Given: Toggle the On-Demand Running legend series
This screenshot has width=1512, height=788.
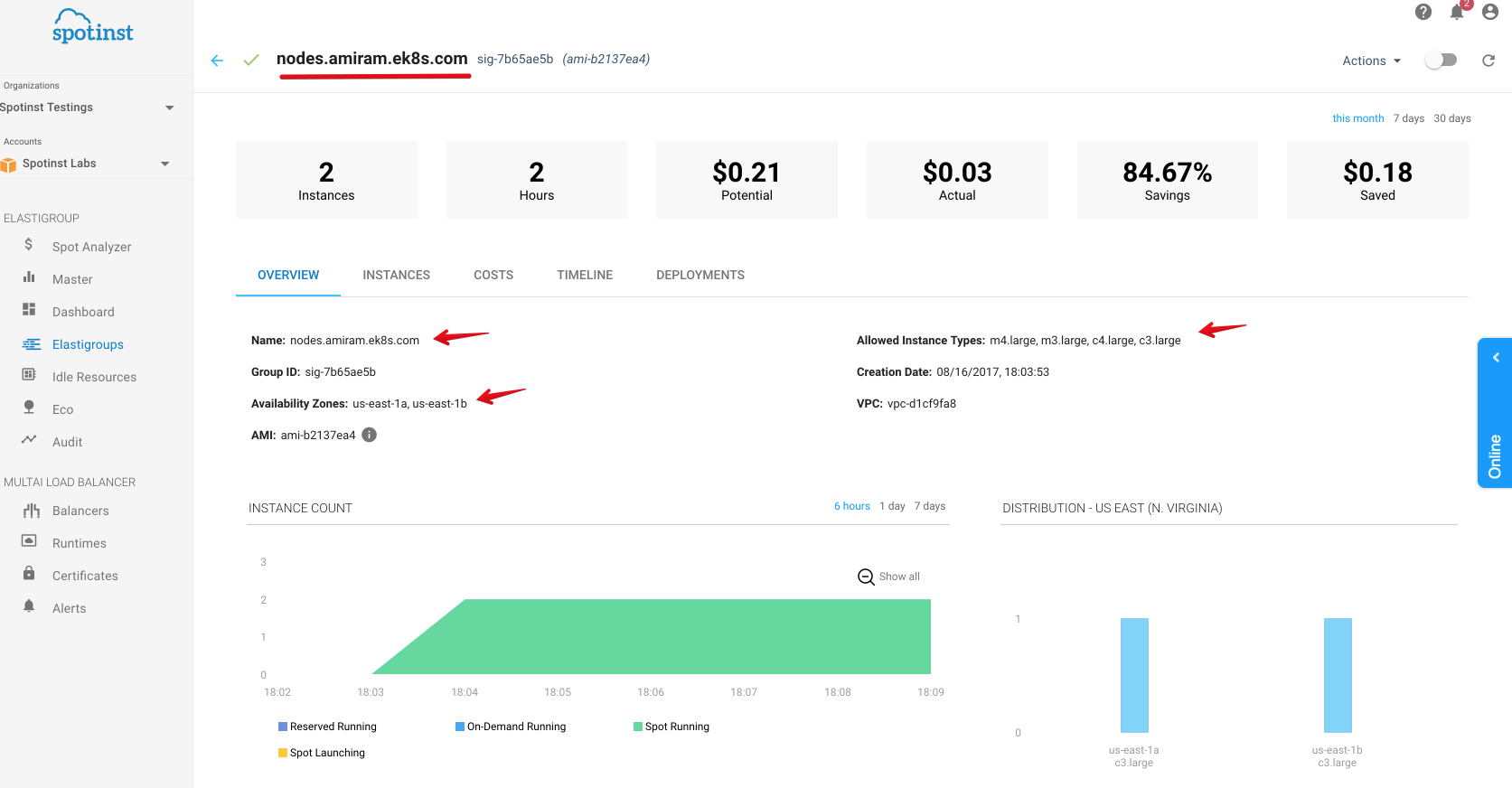Looking at the screenshot, I should [x=515, y=727].
